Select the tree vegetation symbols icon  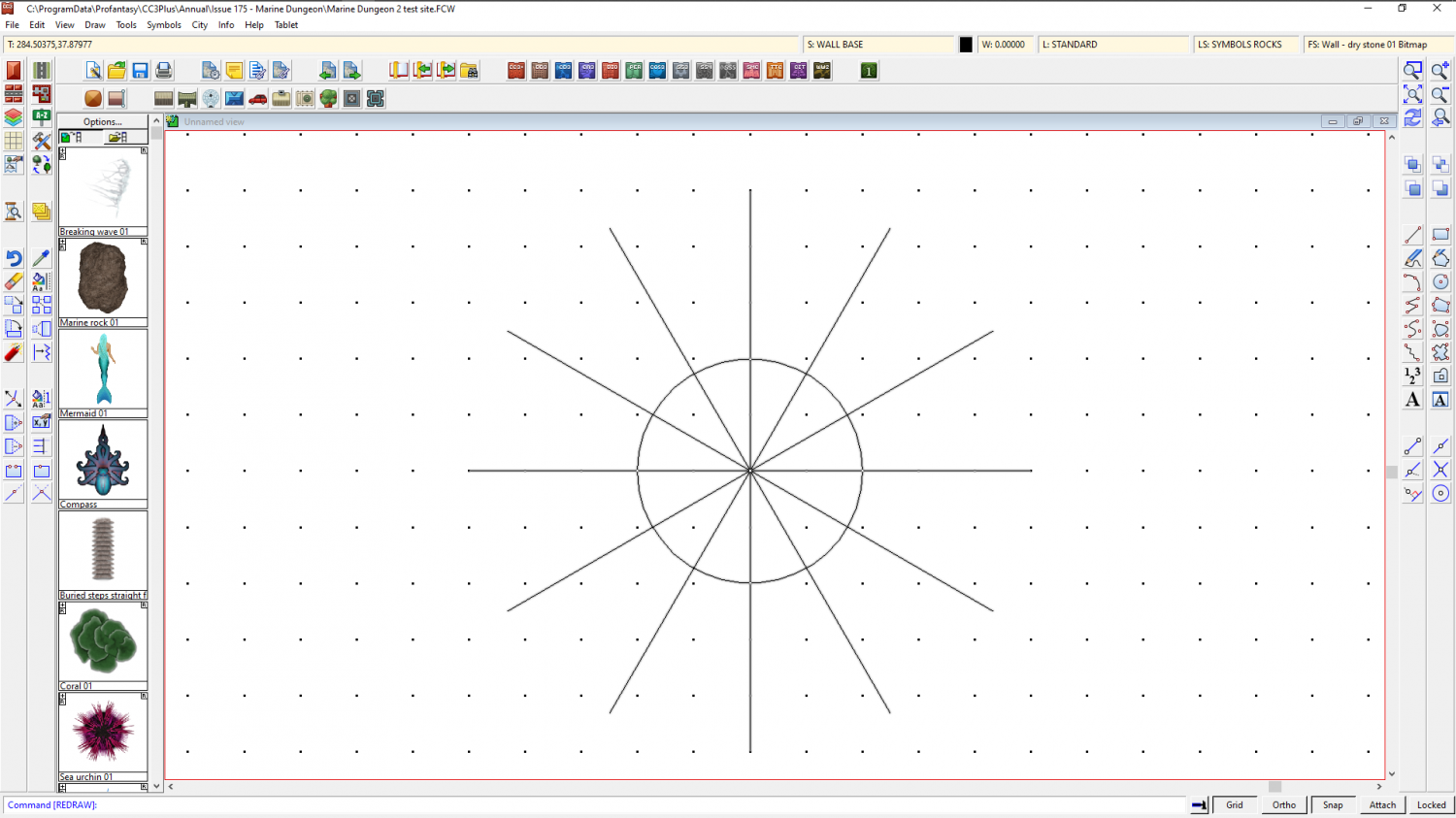pyautogui.click(x=328, y=99)
